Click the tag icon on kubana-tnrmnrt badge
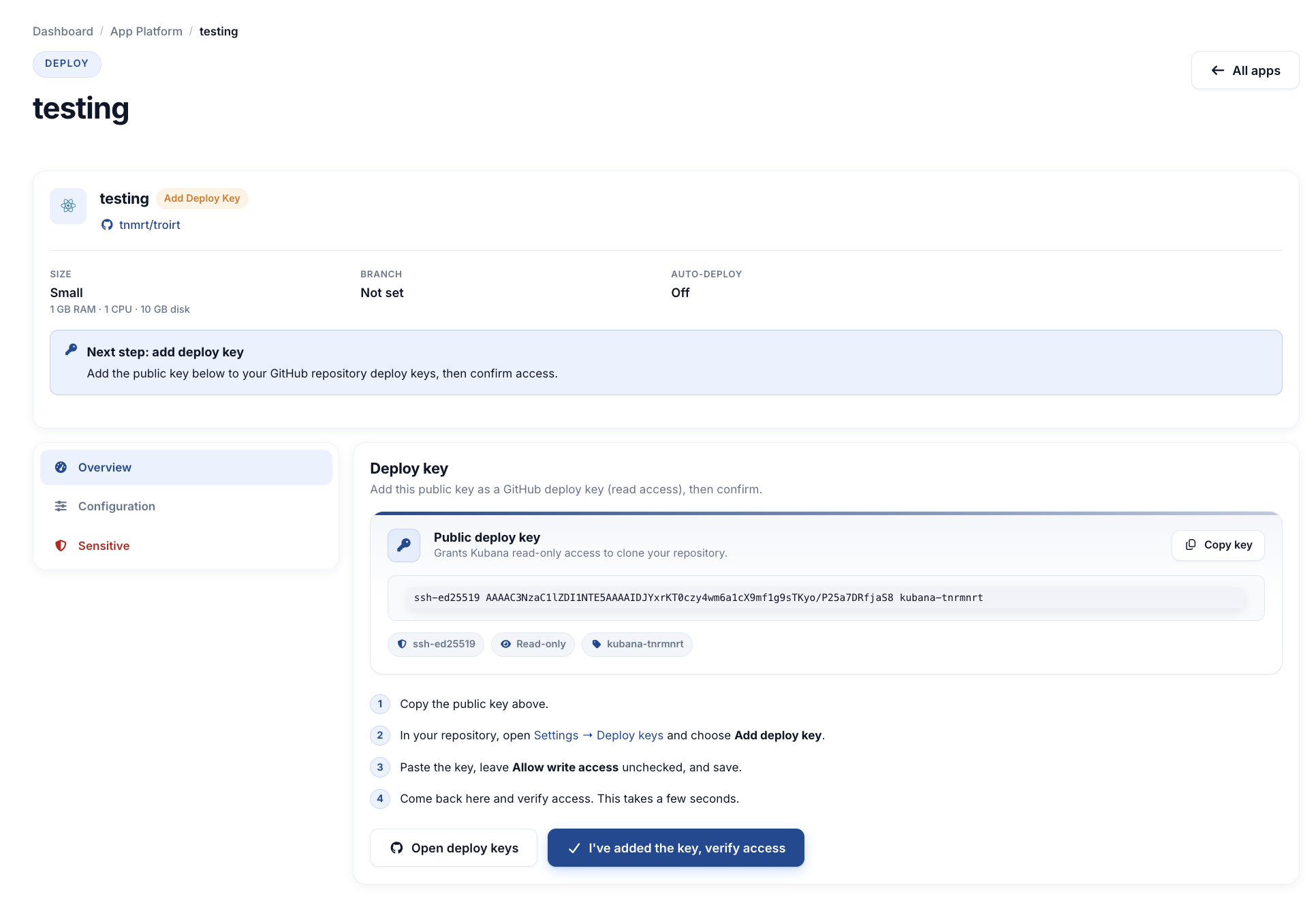1316x909 pixels. click(597, 644)
